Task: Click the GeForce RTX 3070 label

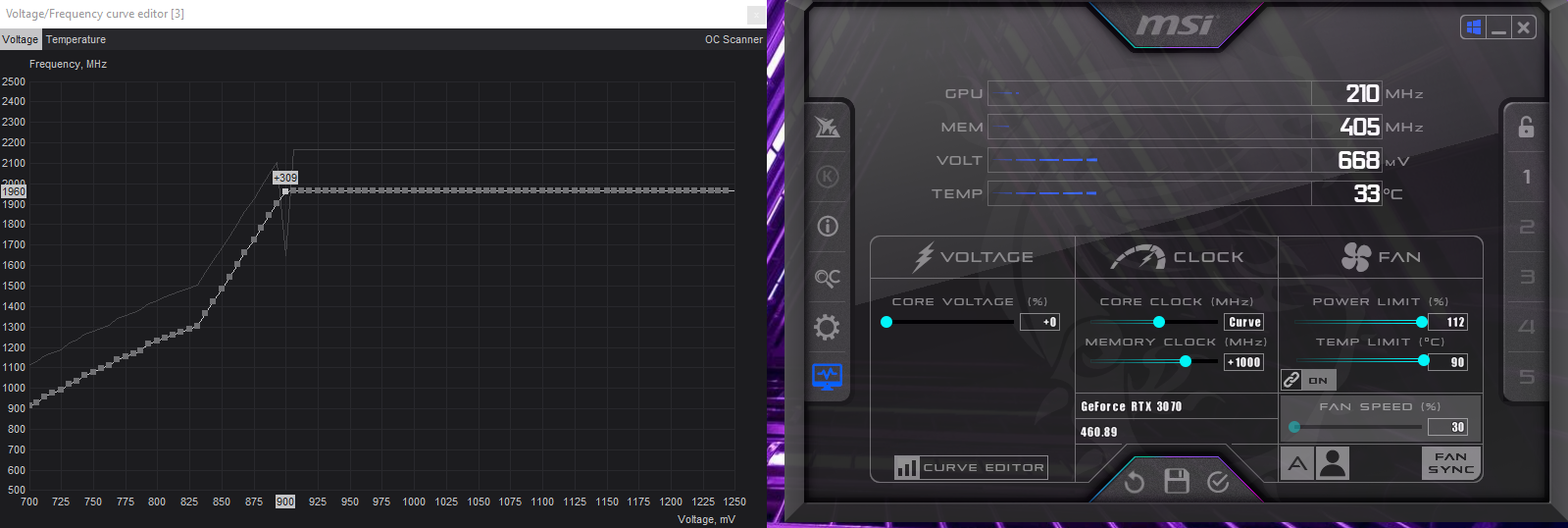Action: click(x=1132, y=406)
